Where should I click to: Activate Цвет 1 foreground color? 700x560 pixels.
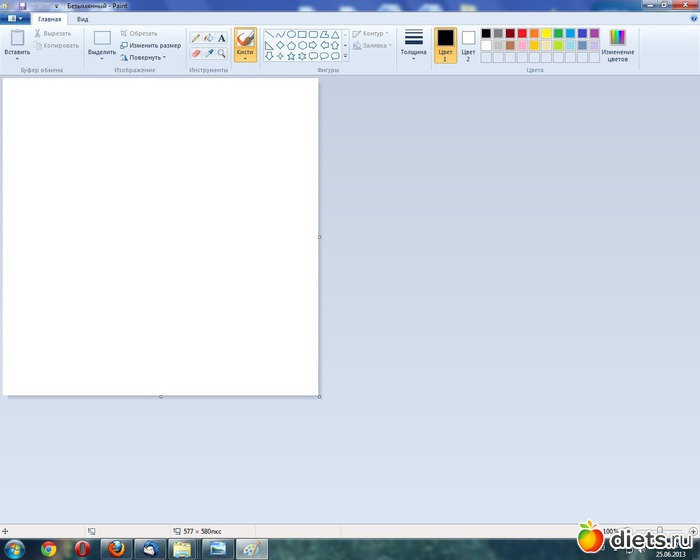click(445, 44)
